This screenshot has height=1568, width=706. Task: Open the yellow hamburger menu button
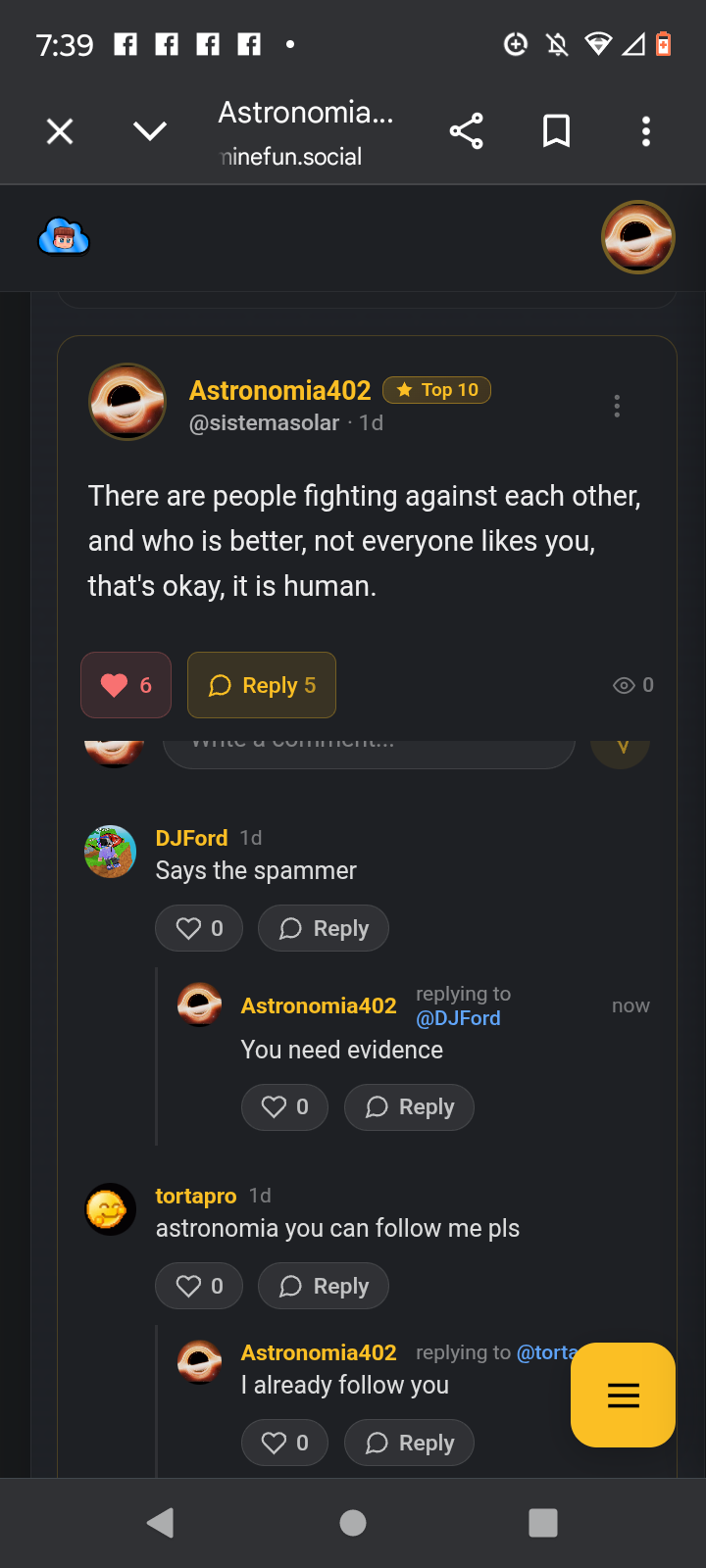click(x=623, y=1395)
